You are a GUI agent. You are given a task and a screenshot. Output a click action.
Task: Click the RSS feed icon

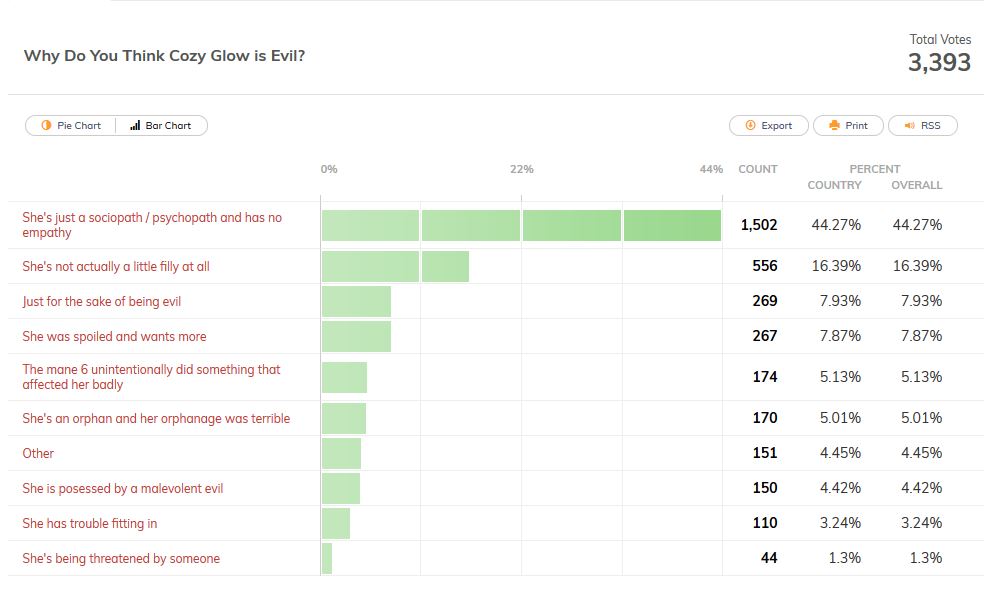[909, 126]
